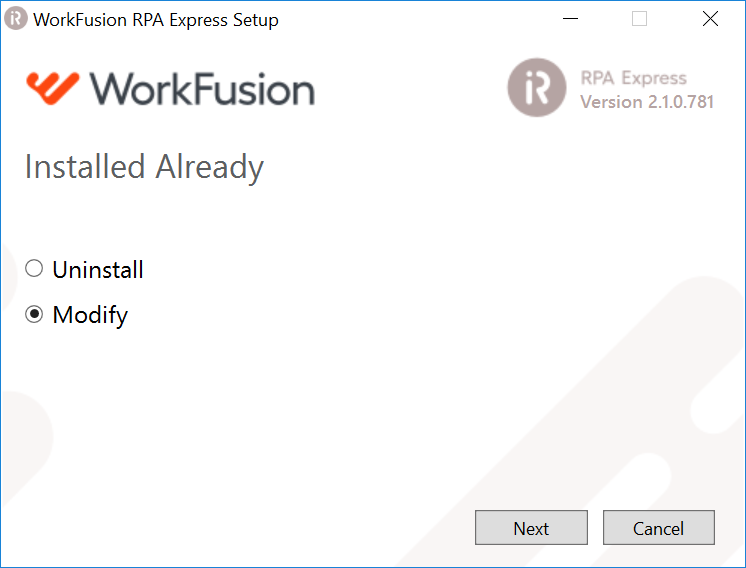Click the Next button

531,528
